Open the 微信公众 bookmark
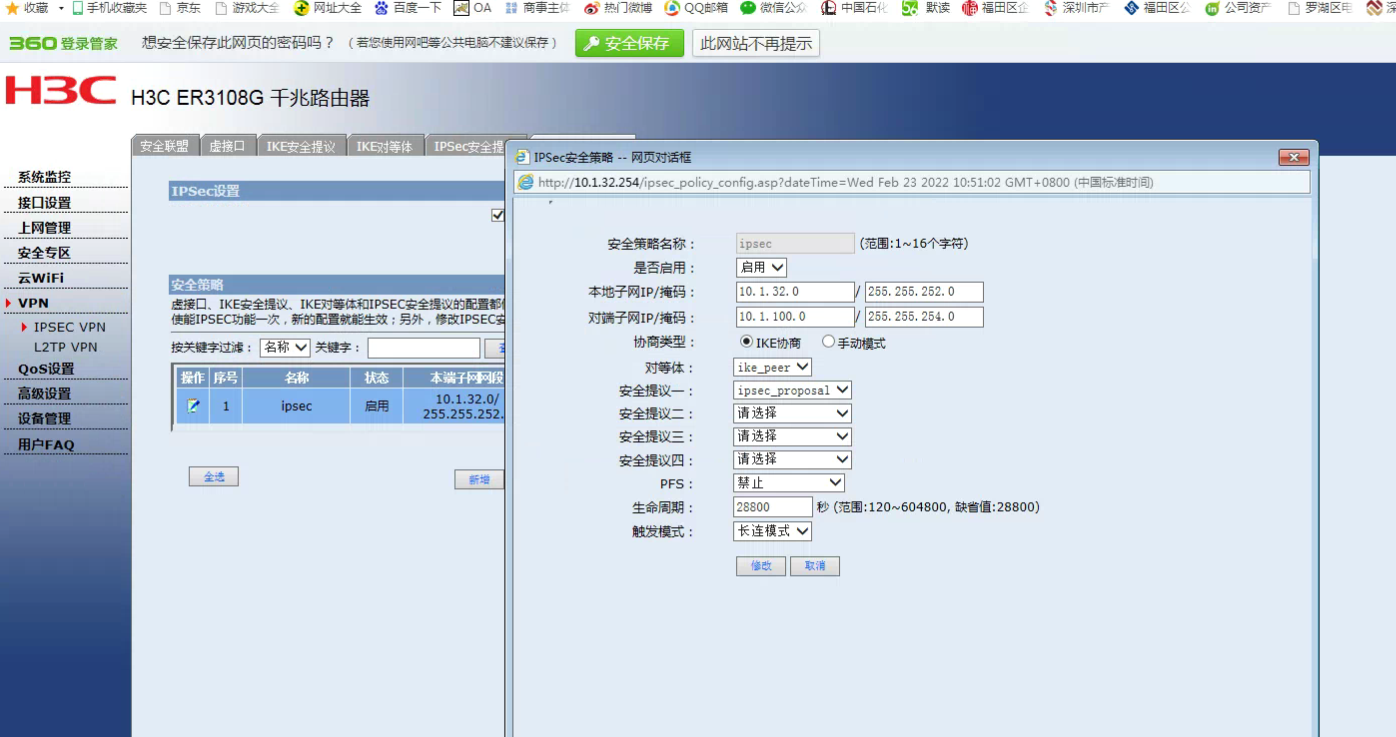The image size is (1396, 737). (774, 8)
